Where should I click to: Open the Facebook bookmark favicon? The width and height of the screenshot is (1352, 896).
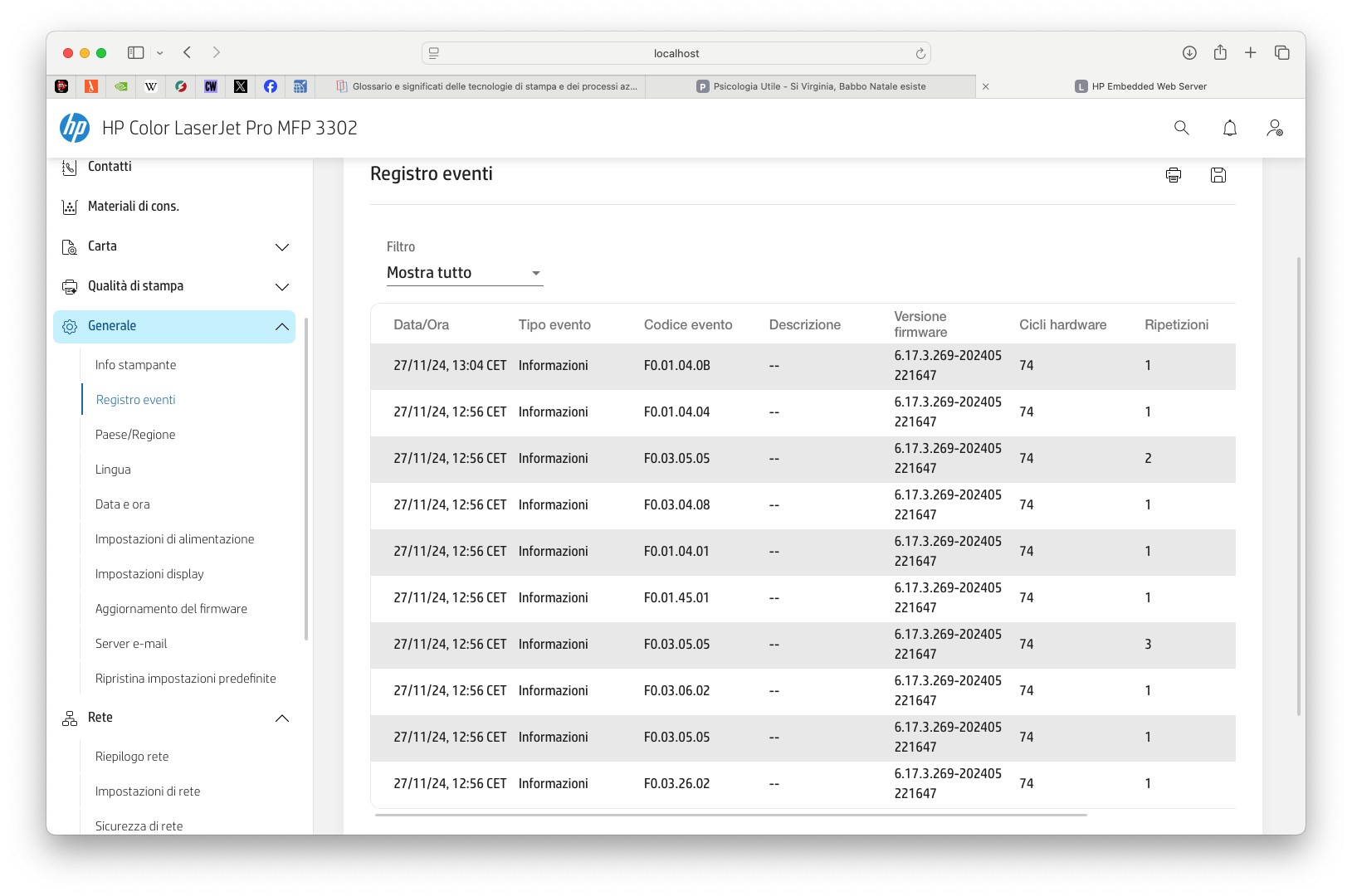pos(271,86)
